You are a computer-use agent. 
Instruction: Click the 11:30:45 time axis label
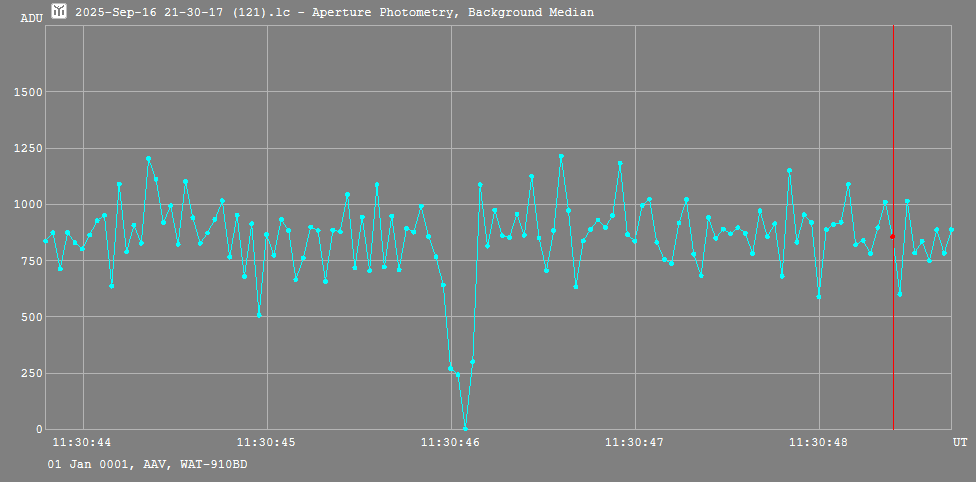click(x=266, y=442)
